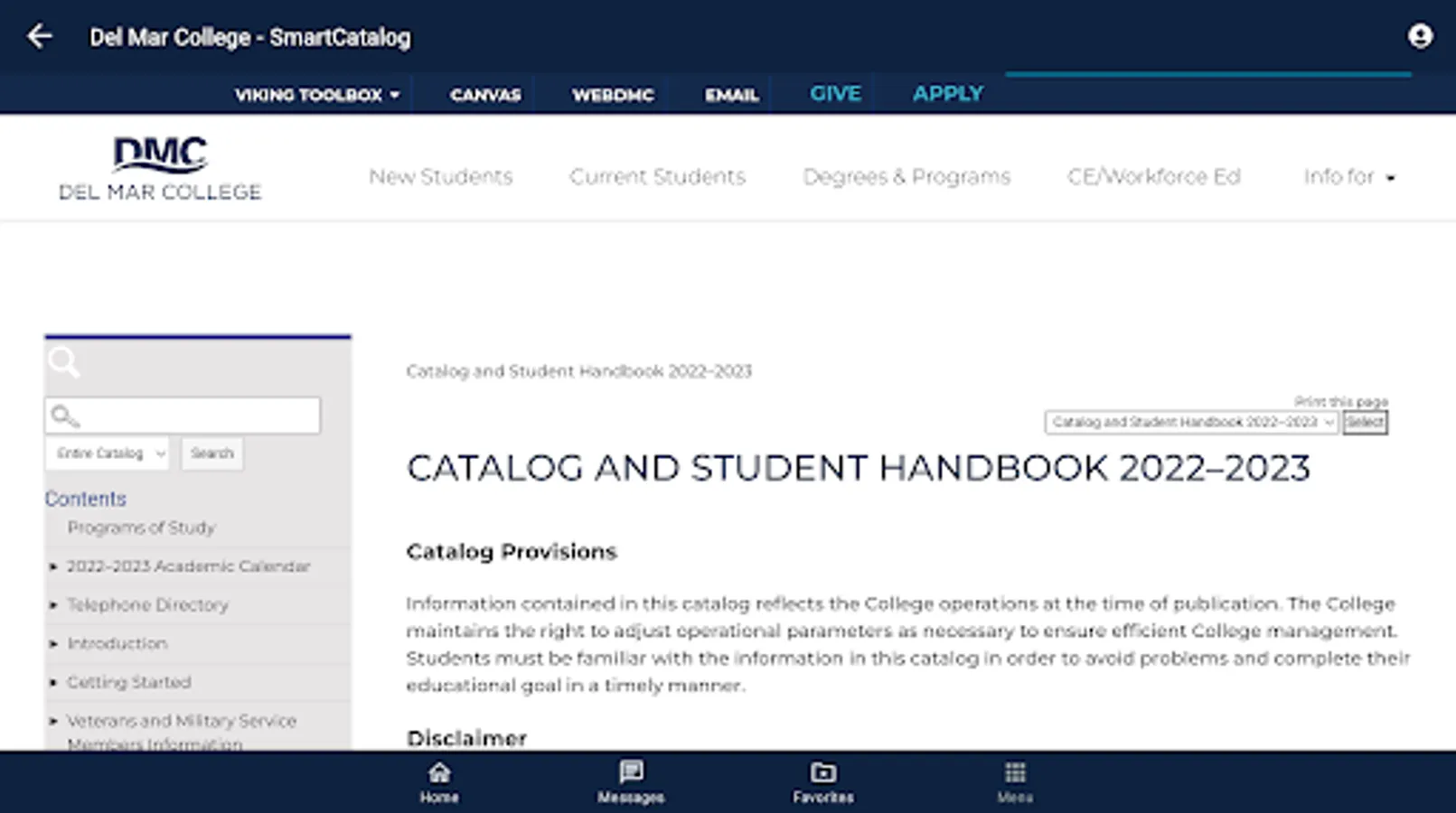The height and width of the screenshot is (813, 1456).
Task: Expand the Introduction section arrow
Action: (x=53, y=644)
